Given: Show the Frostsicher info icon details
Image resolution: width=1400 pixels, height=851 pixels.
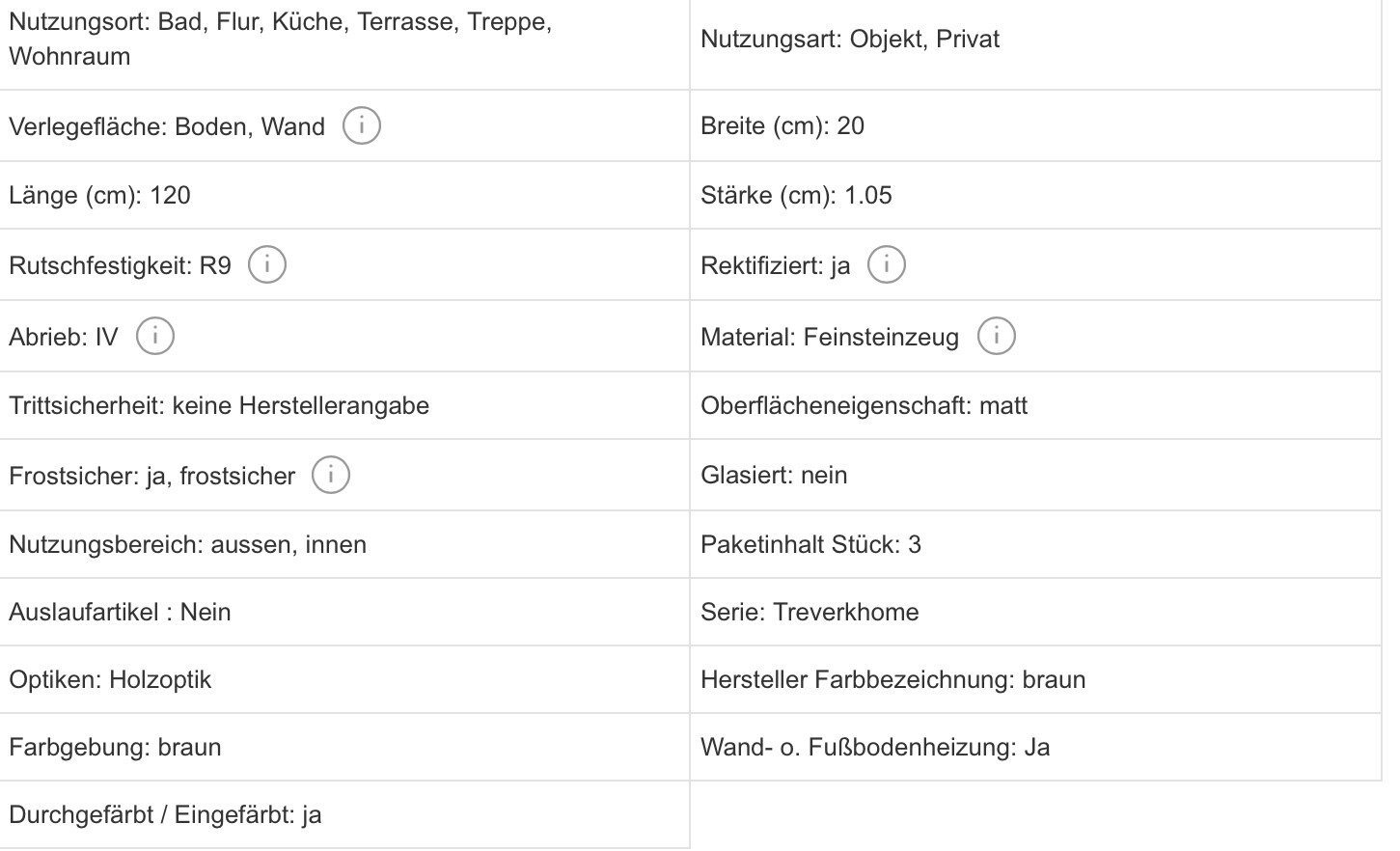Looking at the screenshot, I should click(331, 475).
